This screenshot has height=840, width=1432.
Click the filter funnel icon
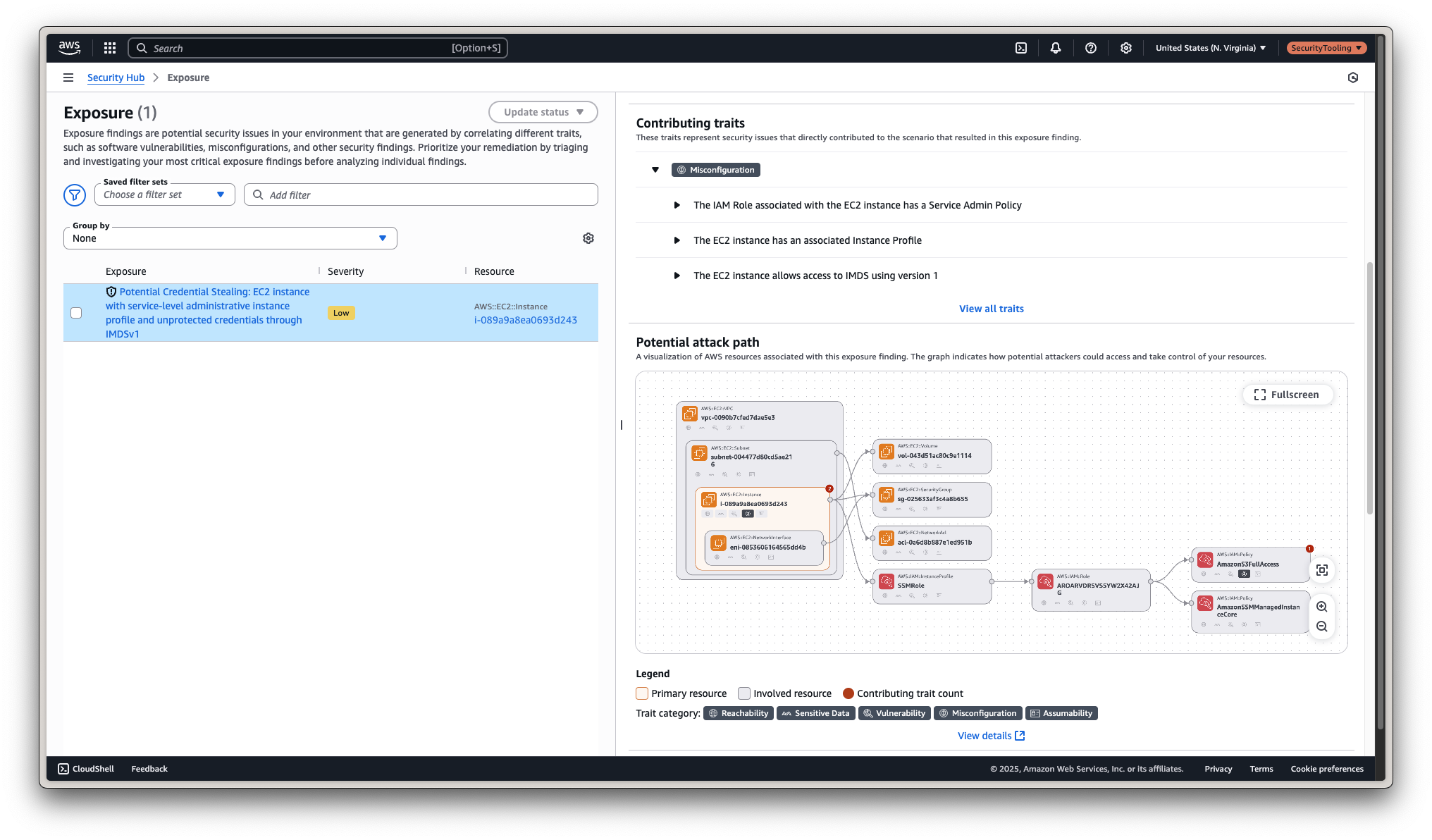(75, 195)
